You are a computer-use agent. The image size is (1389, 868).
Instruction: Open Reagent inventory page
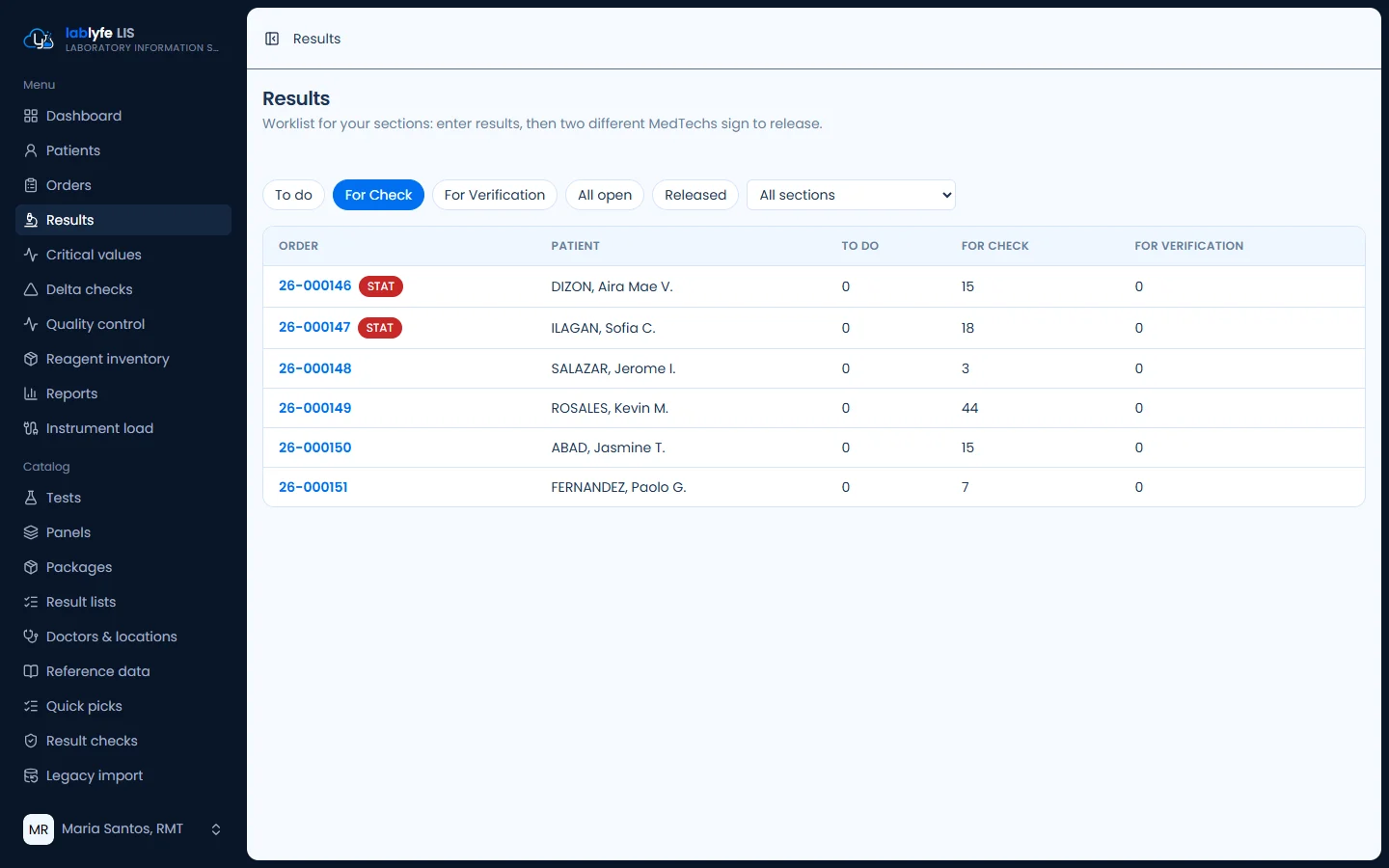tap(123, 359)
